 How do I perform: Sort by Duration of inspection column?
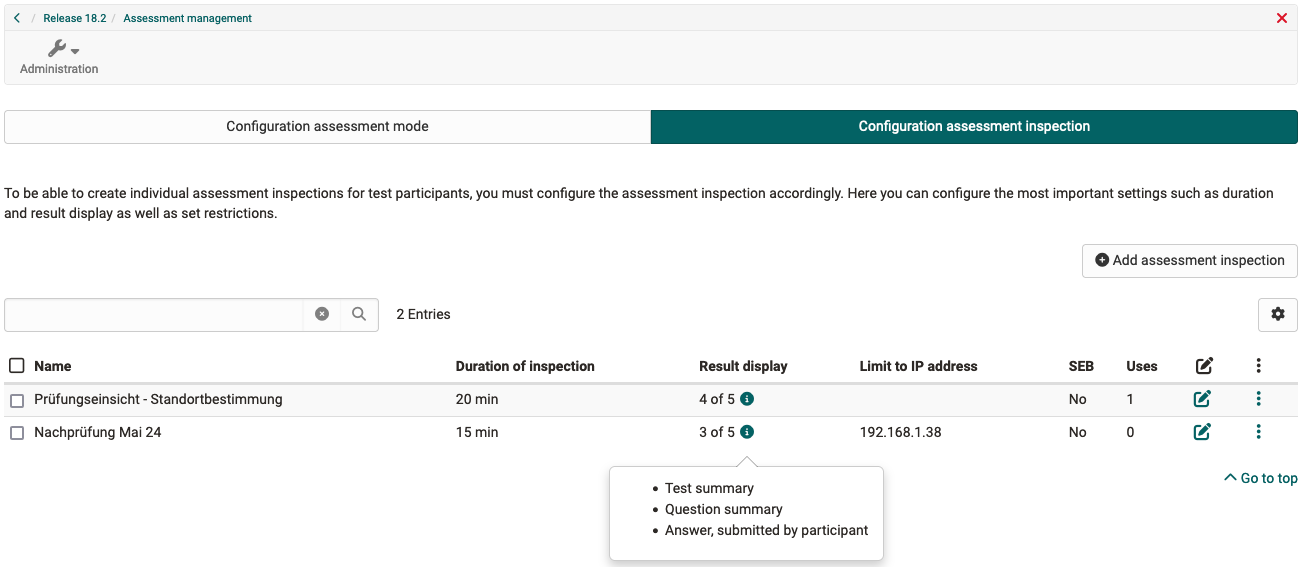tap(525, 366)
